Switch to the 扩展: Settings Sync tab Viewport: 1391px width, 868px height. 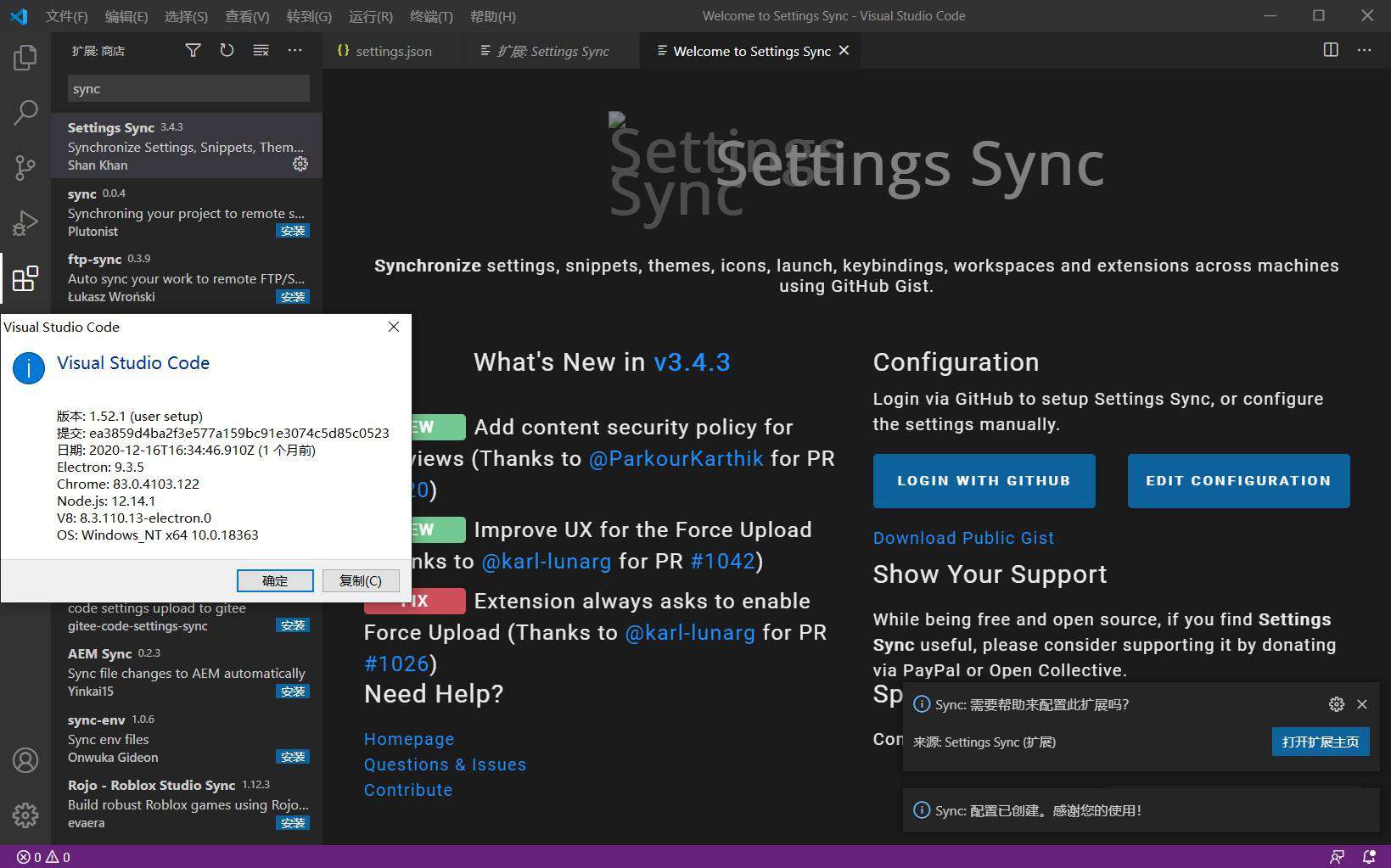tap(552, 51)
